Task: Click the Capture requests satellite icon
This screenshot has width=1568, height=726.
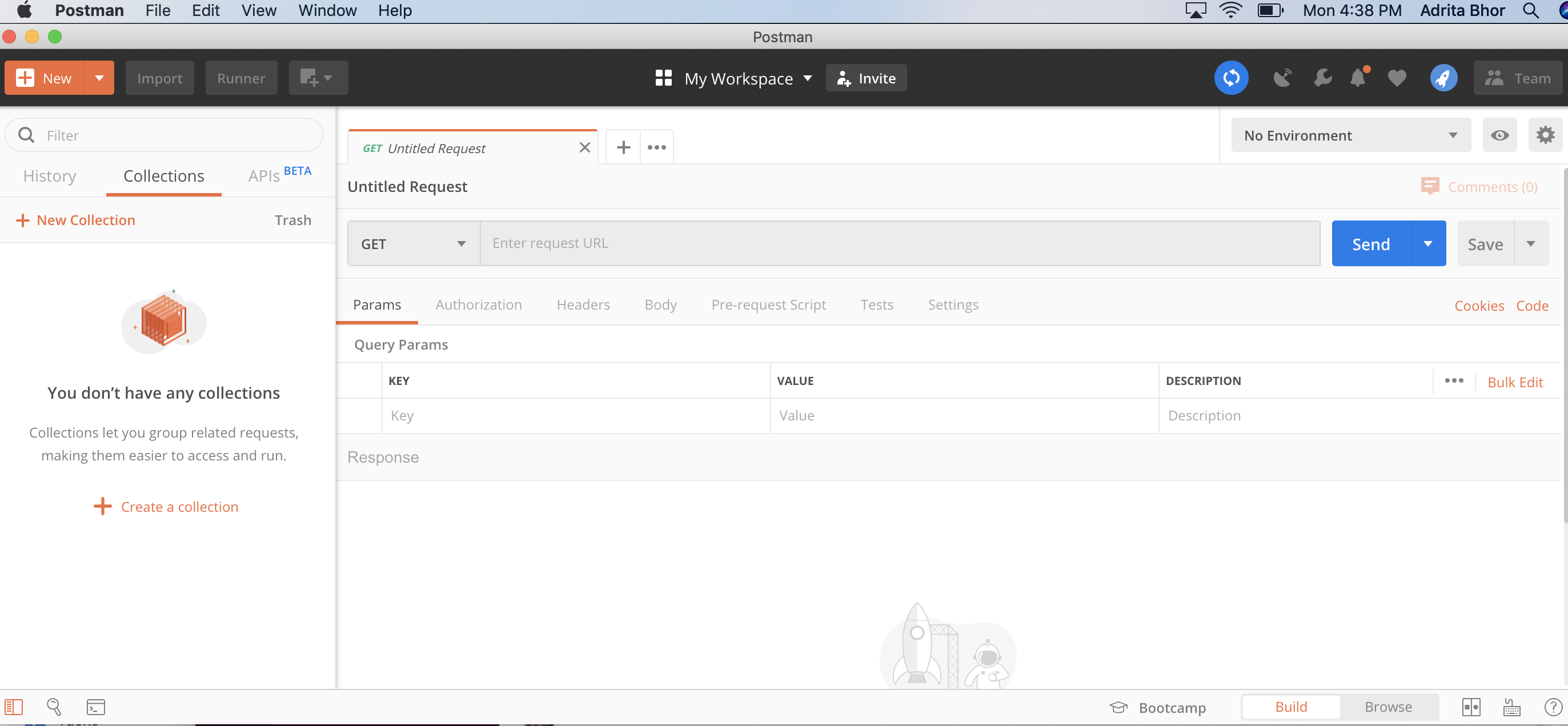Action: click(1283, 77)
